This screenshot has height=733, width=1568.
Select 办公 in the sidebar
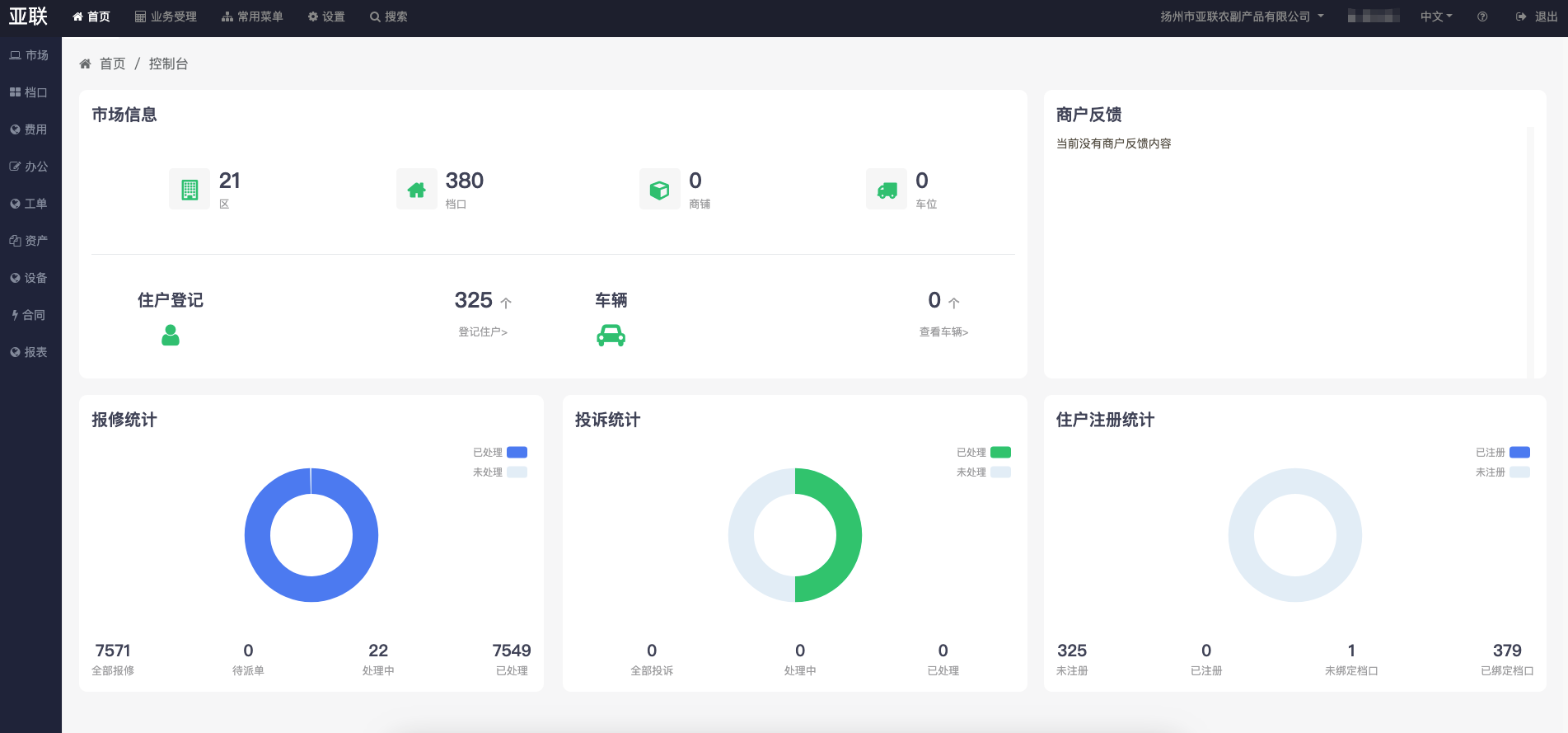tap(30, 167)
